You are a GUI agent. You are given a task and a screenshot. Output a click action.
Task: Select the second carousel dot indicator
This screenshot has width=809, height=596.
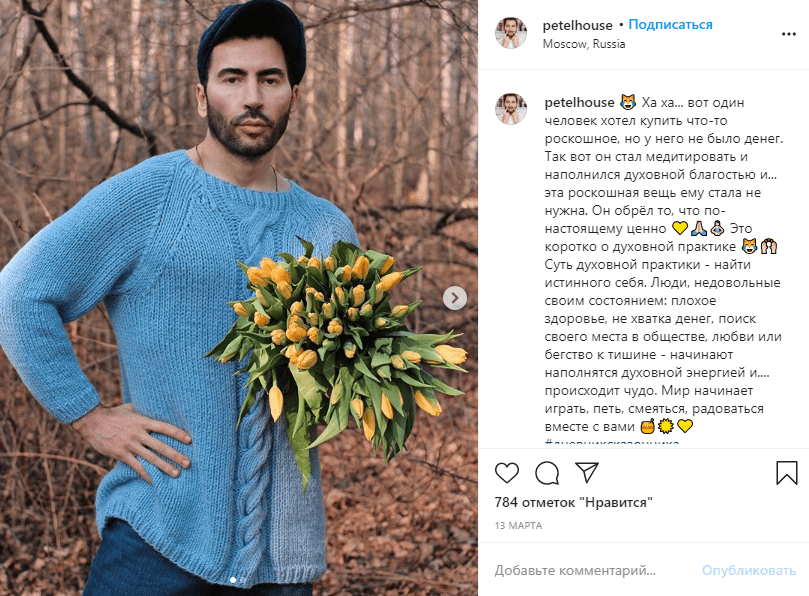243,581
